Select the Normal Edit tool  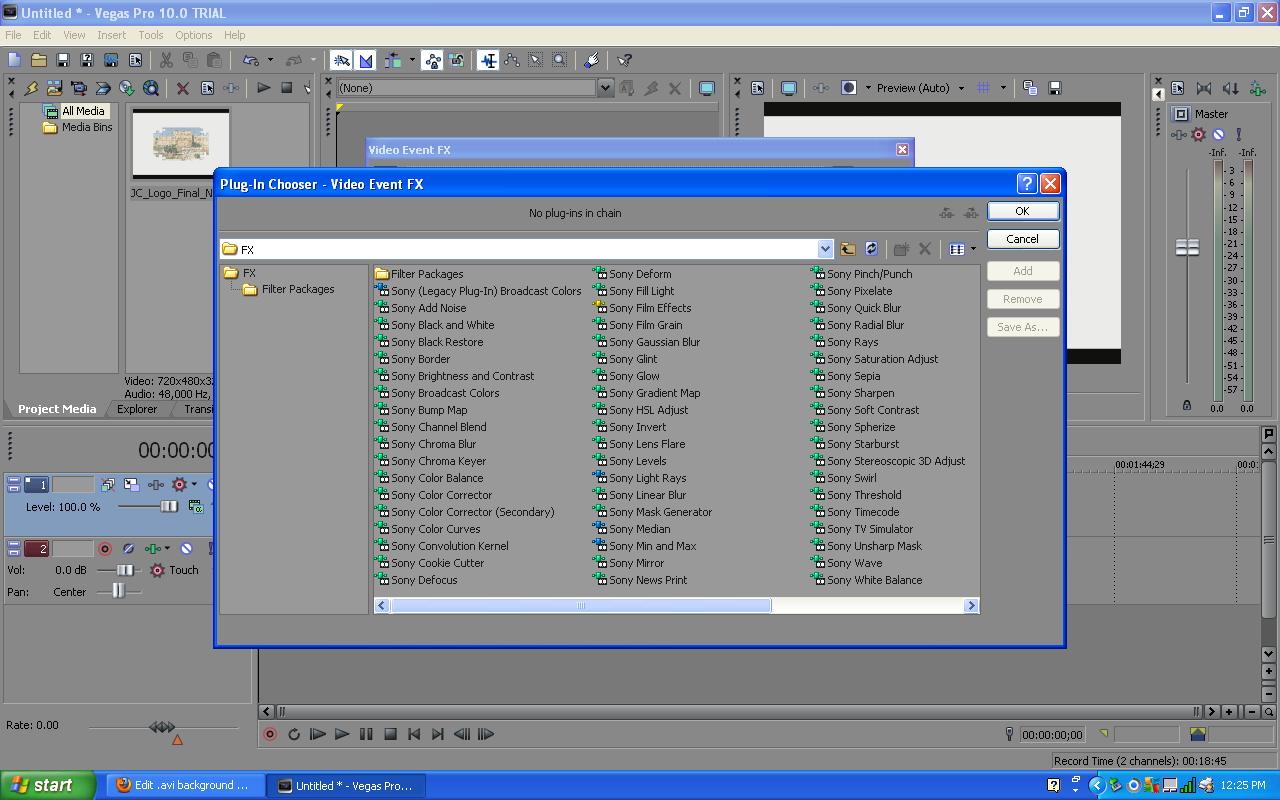pyautogui.click(x=488, y=60)
